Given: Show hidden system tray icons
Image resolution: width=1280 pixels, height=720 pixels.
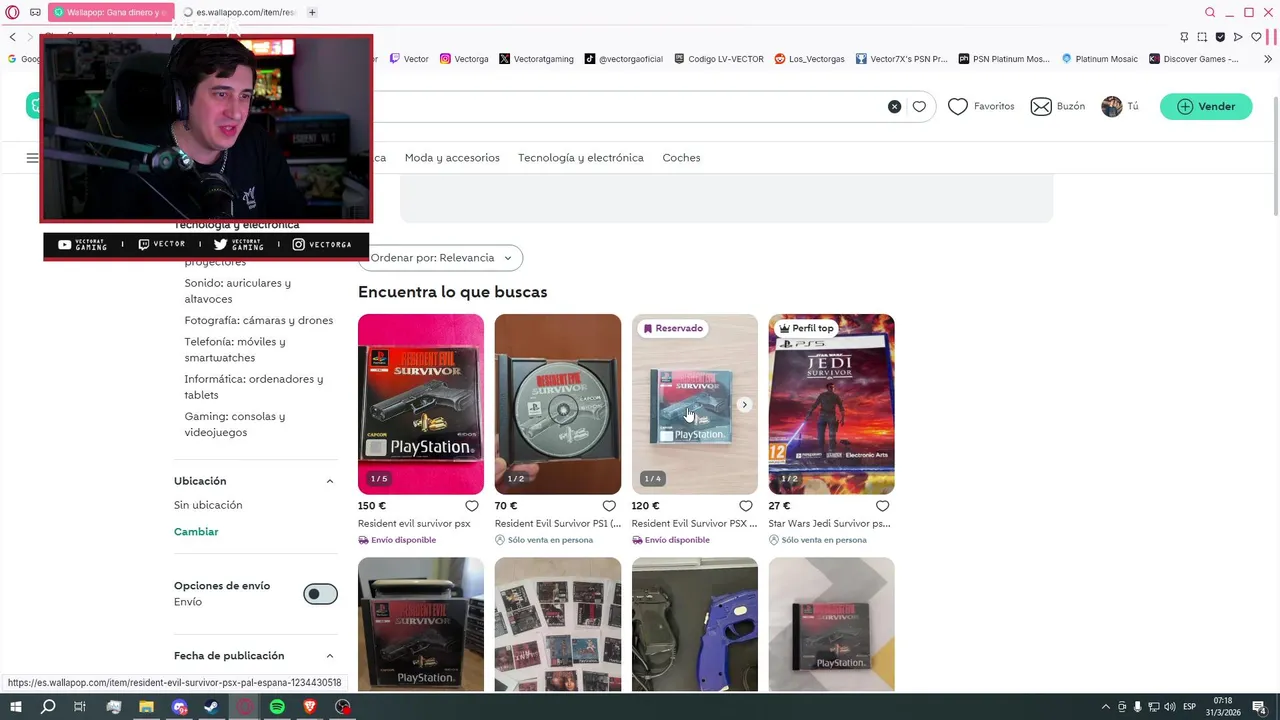Looking at the screenshot, I should [x=1105, y=707].
